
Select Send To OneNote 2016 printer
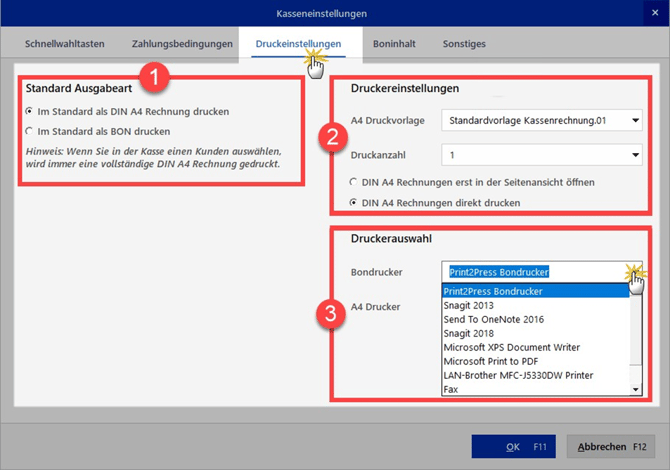coord(492,319)
